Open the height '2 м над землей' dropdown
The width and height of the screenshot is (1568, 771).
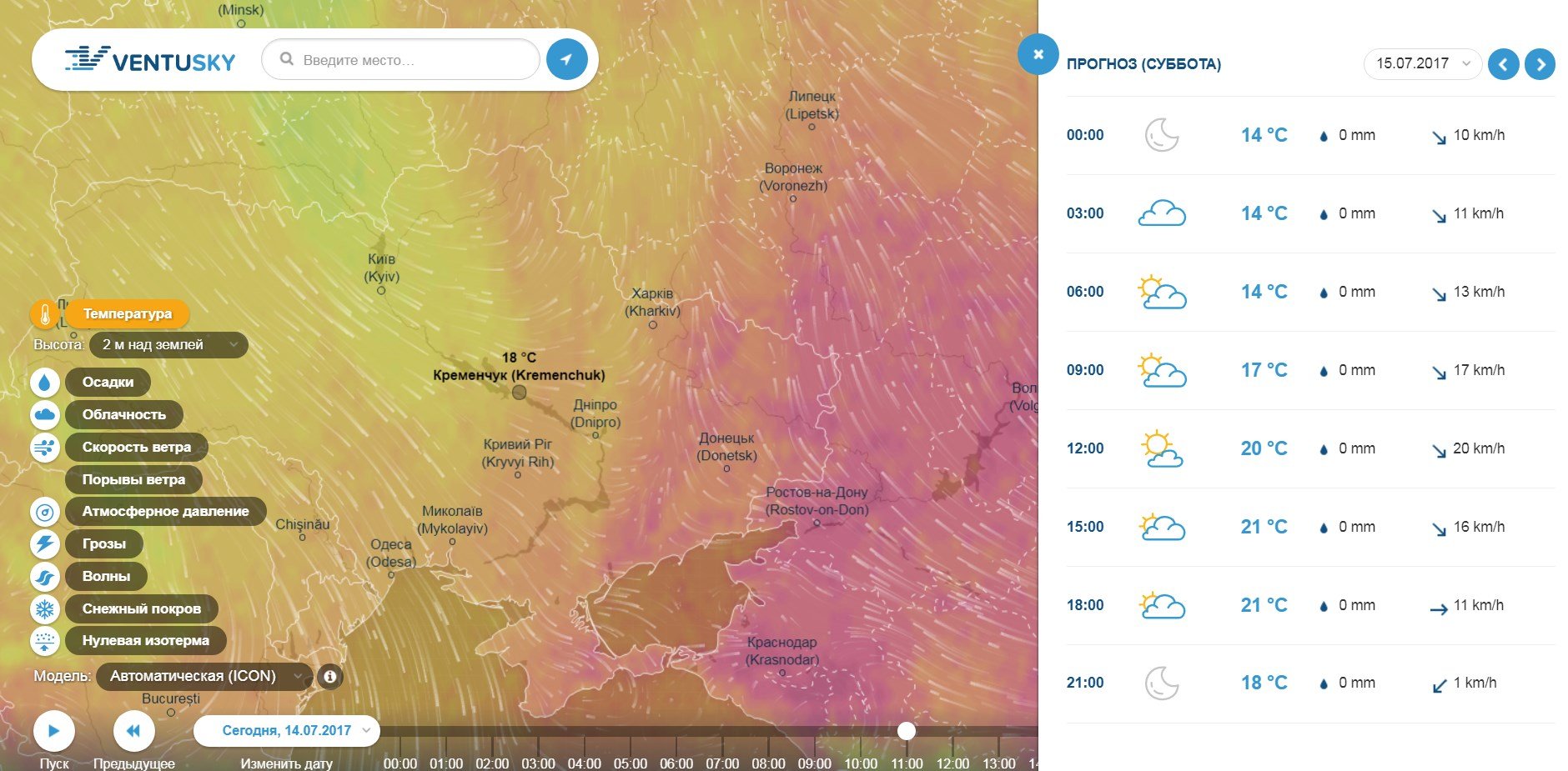click(x=173, y=345)
